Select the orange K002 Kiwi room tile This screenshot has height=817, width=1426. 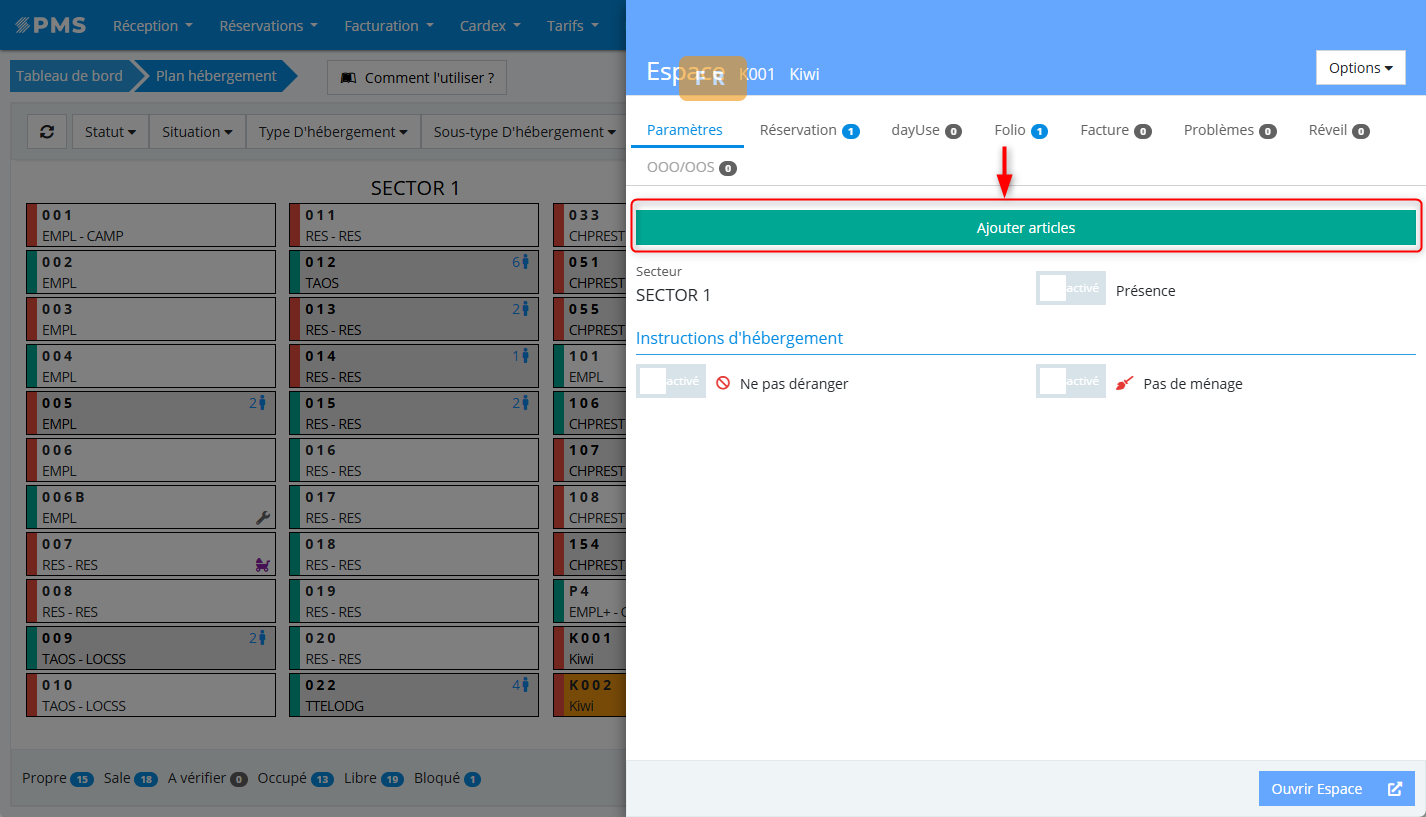(590, 695)
